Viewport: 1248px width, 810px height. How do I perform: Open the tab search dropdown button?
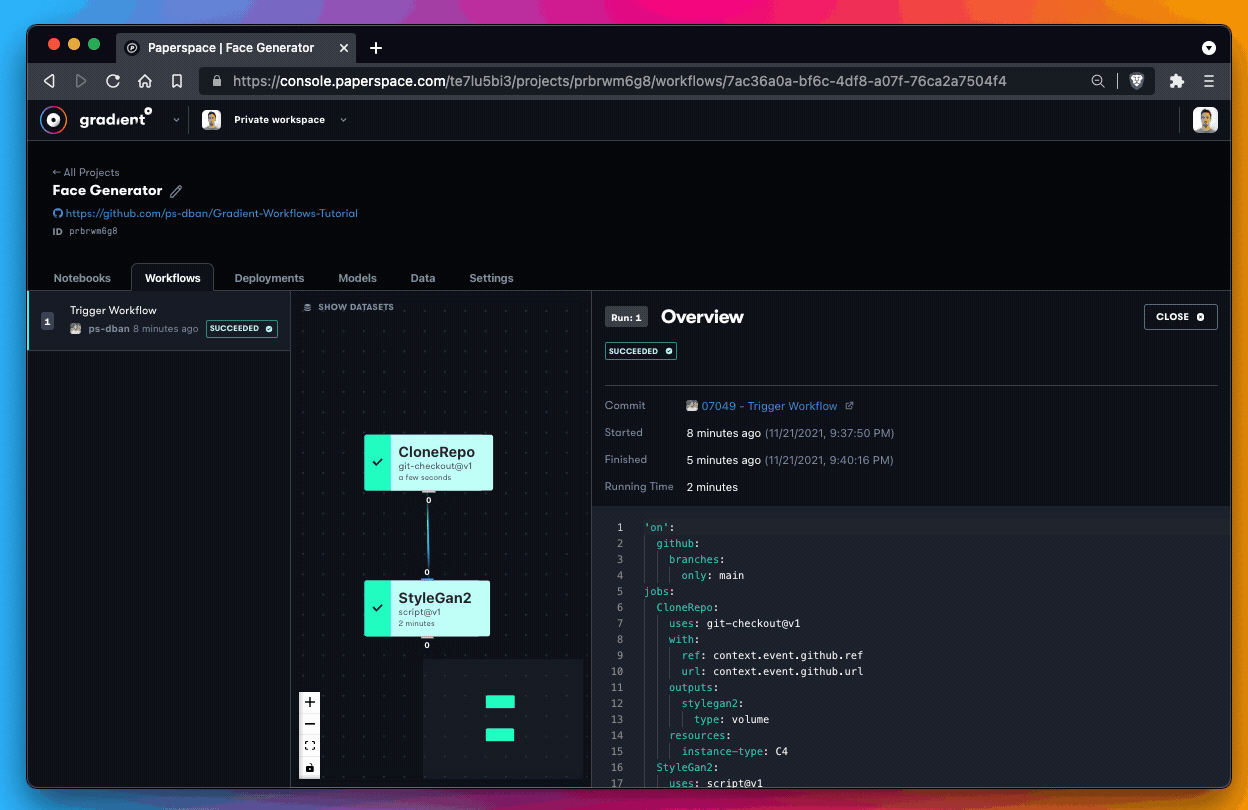[1209, 48]
